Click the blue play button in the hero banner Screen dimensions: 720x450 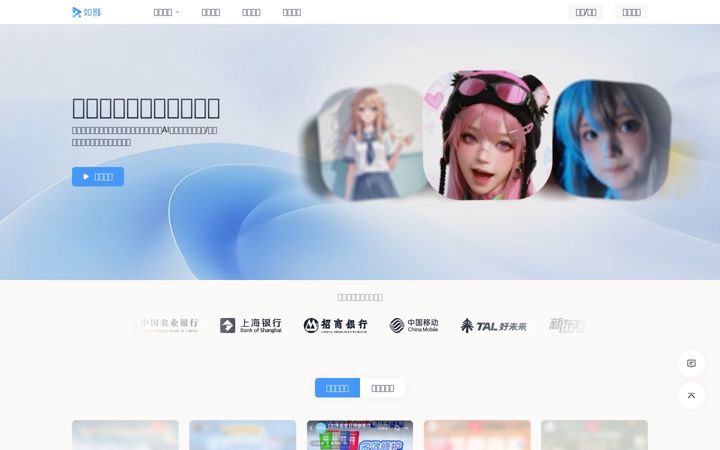[98, 177]
